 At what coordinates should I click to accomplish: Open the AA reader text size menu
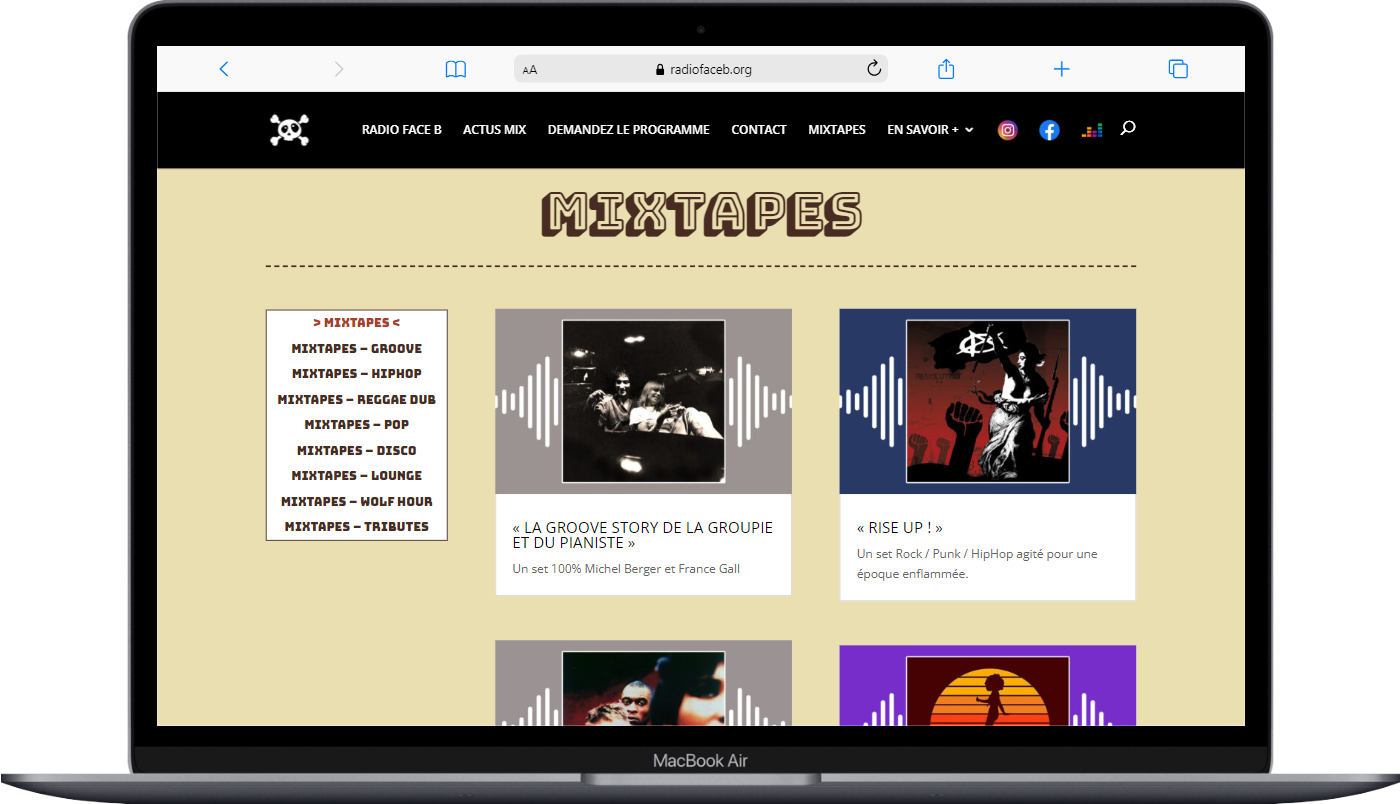(530, 70)
